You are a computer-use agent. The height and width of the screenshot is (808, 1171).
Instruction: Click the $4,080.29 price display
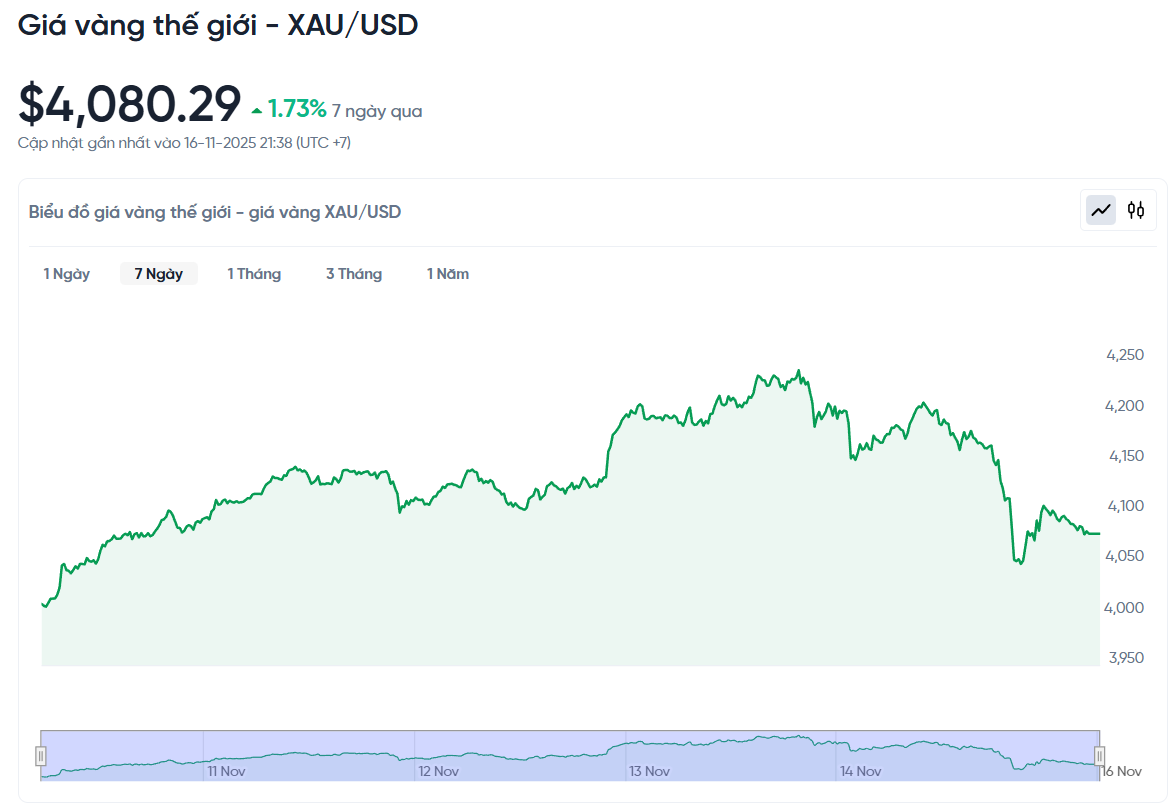coord(128,103)
